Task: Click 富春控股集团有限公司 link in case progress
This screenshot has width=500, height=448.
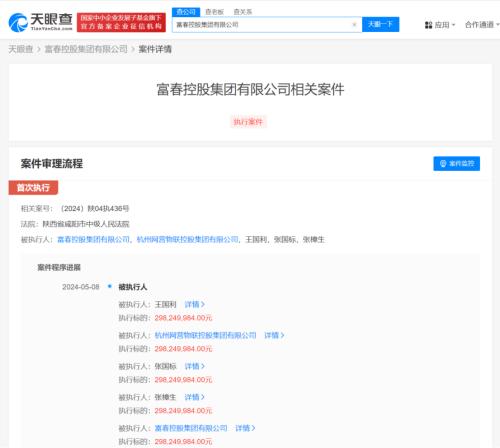Action: tap(191, 428)
